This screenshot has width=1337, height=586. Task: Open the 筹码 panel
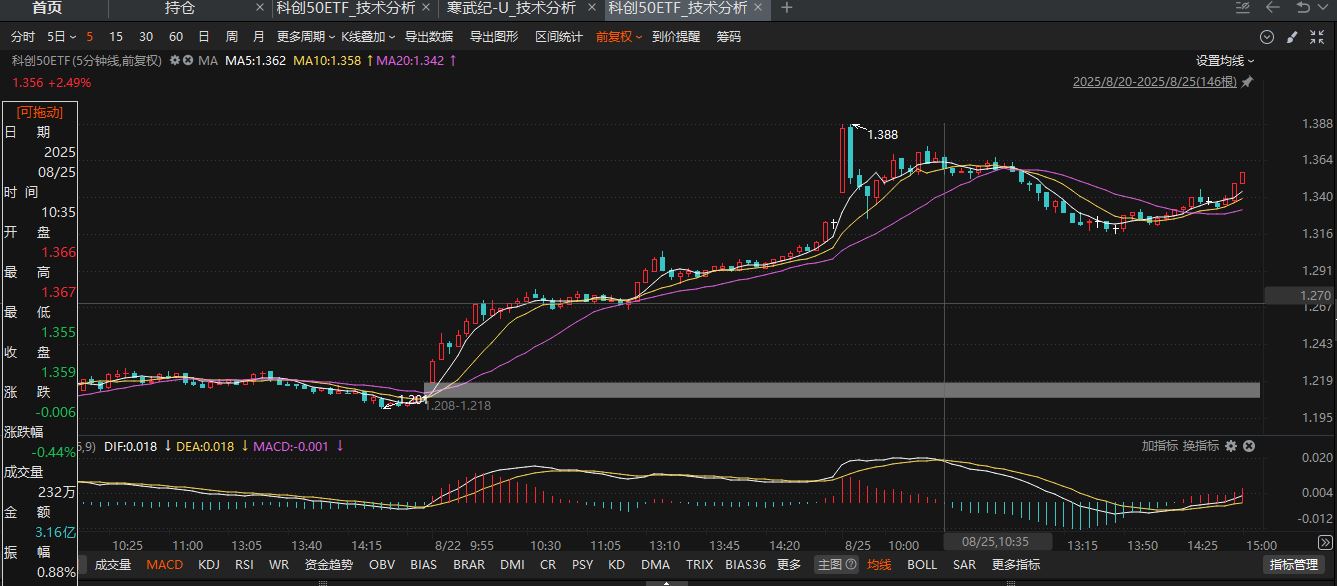(729, 37)
